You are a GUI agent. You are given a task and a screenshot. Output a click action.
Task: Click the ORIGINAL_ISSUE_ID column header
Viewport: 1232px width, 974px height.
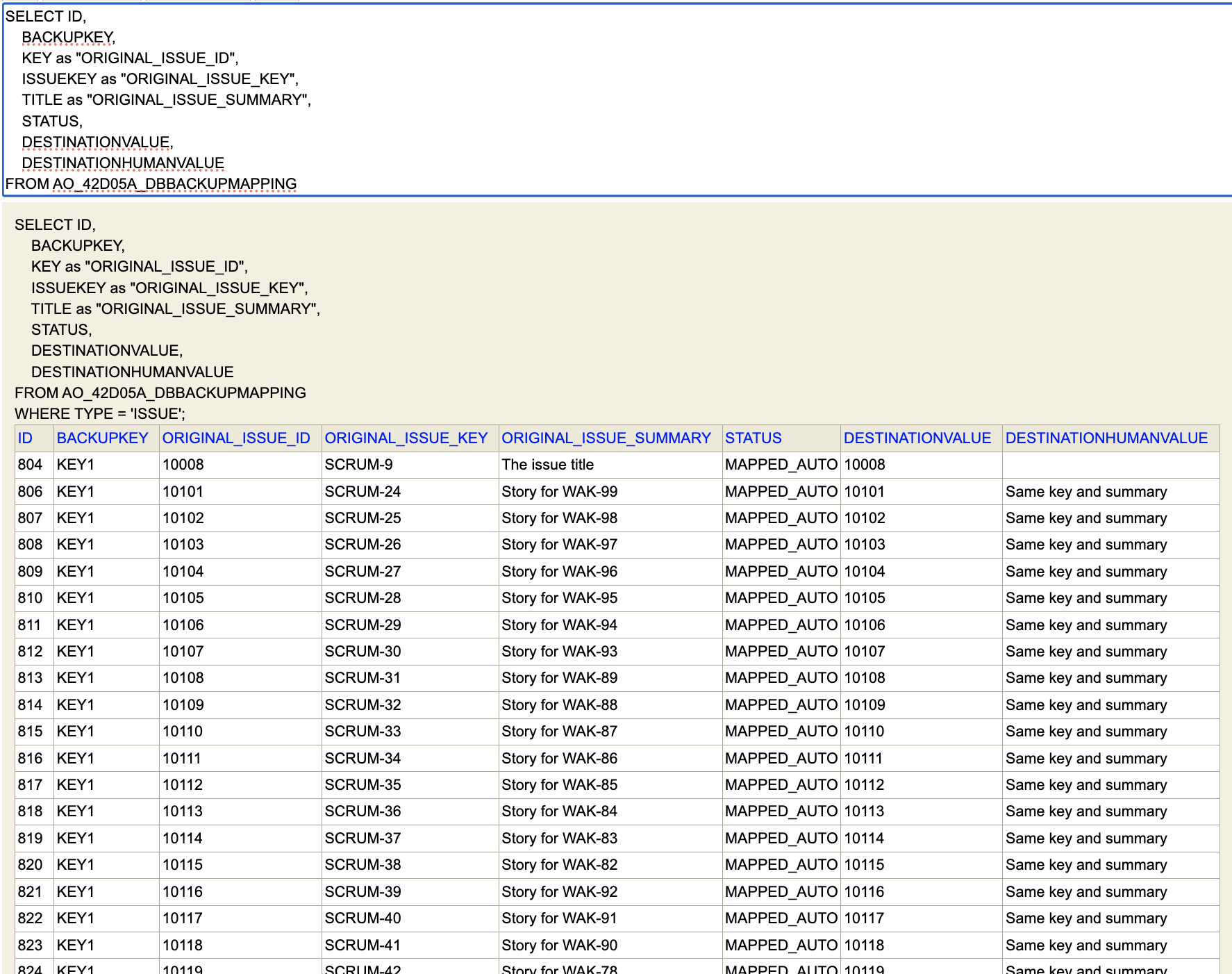pos(236,438)
